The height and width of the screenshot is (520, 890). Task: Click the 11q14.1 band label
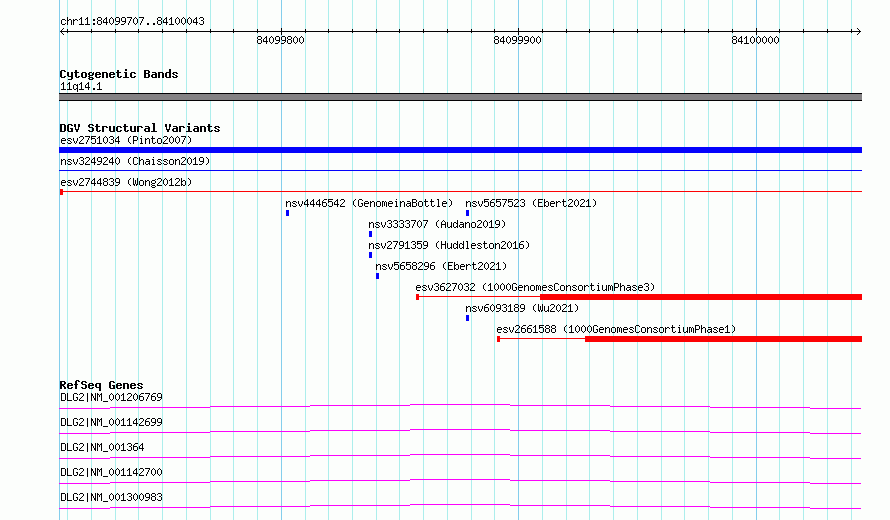[x=81, y=86]
